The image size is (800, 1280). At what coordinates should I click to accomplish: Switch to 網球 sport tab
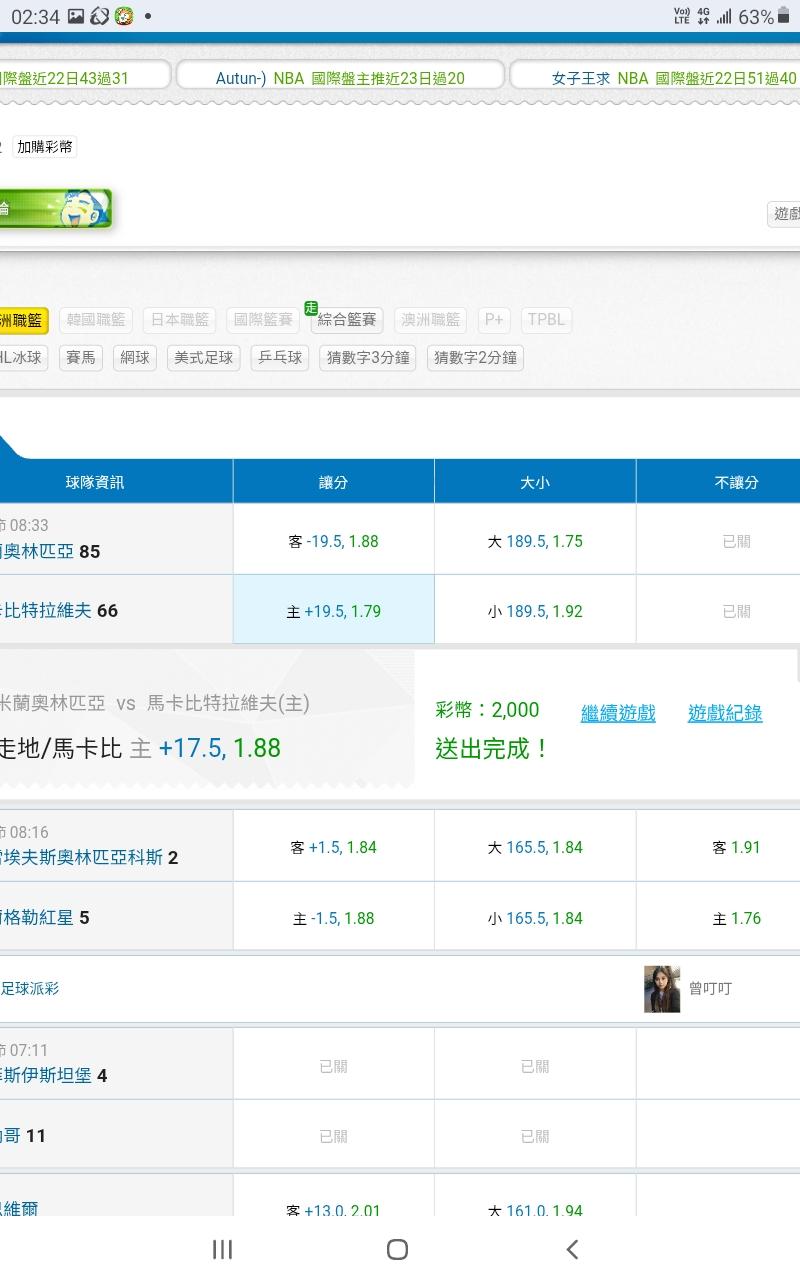pos(133,358)
